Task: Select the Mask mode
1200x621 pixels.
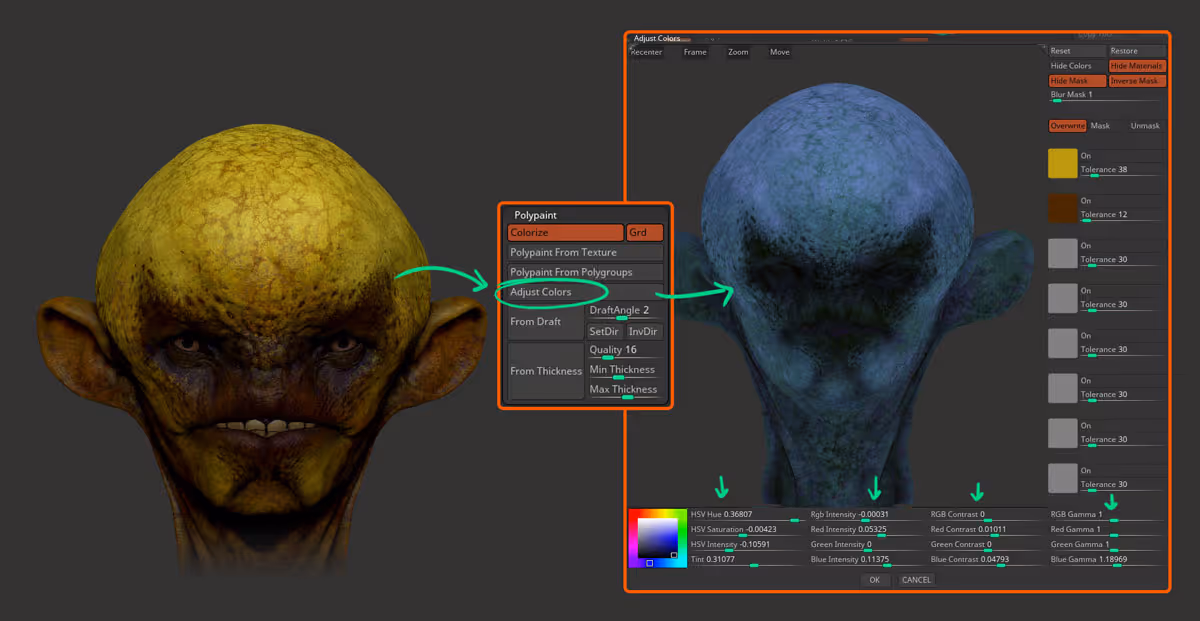Action: [1100, 126]
